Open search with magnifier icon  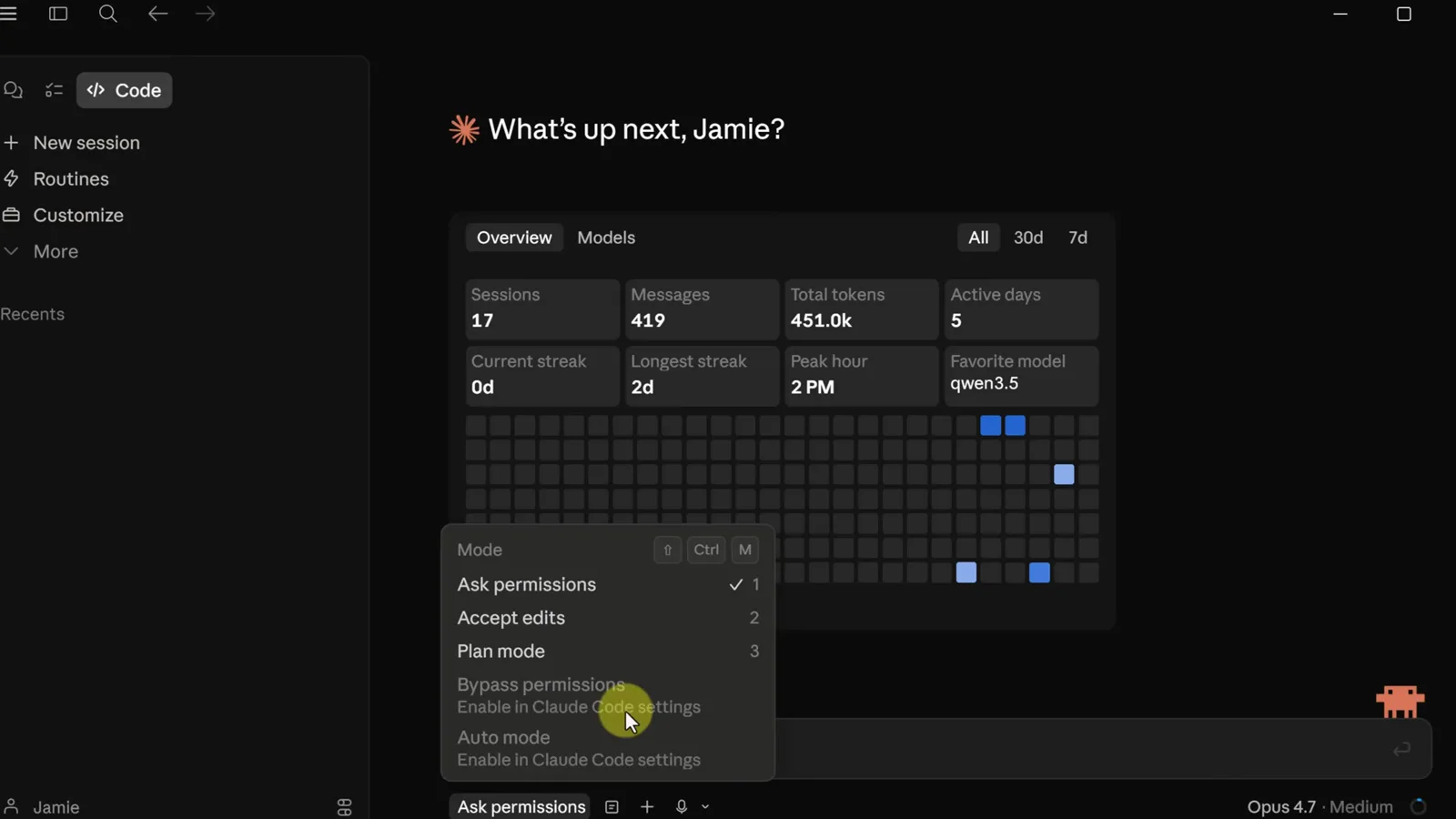coord(107,14)
